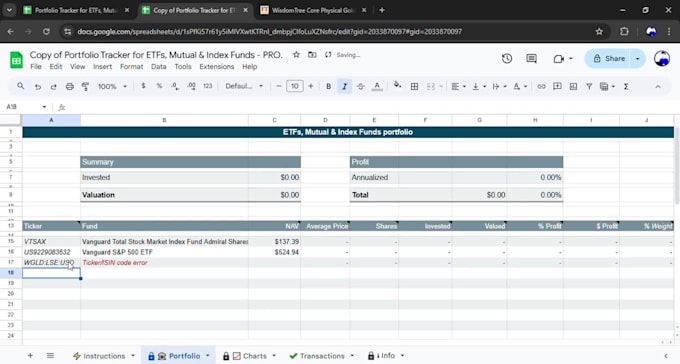Open the all sheets list icon
Screen dimensions: 680x364
pyautogui.click(x=50, y=356)
